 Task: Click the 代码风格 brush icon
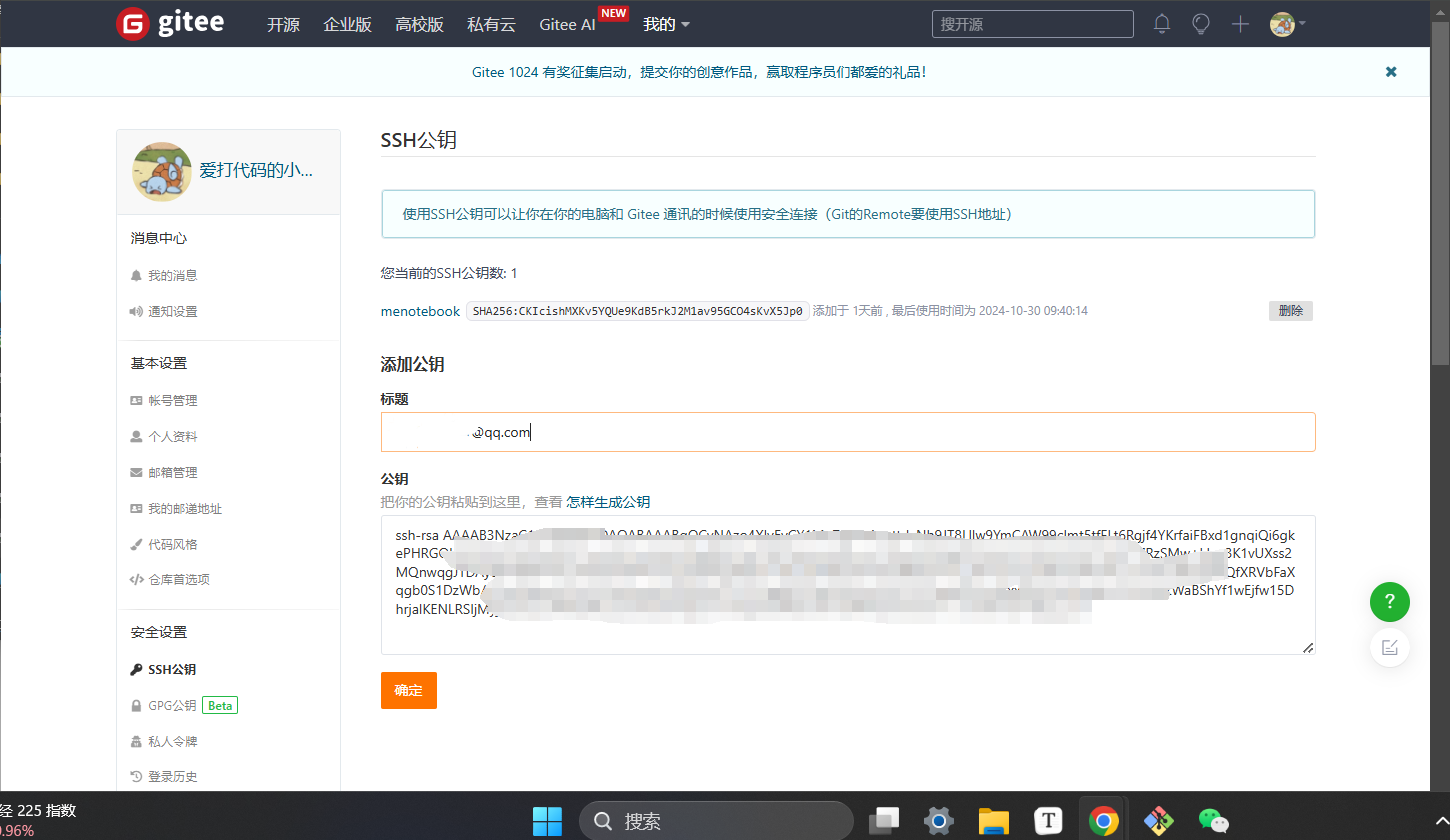[136, 543]
